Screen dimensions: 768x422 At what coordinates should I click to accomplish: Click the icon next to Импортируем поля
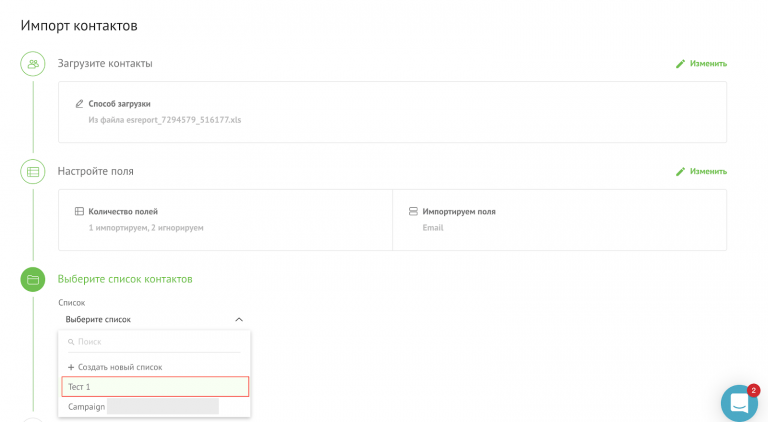point(413,211)
